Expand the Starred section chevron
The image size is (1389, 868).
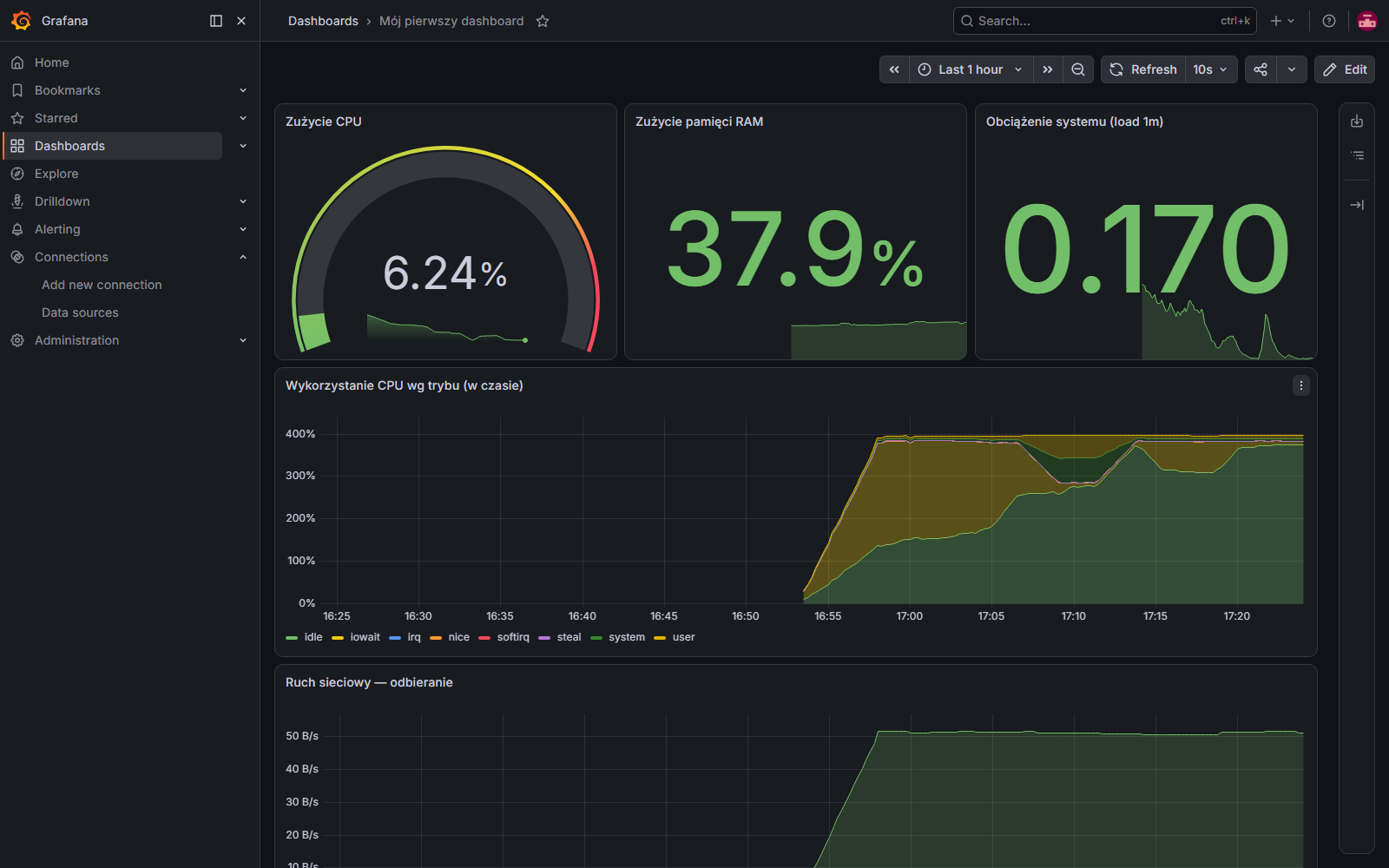243,118
